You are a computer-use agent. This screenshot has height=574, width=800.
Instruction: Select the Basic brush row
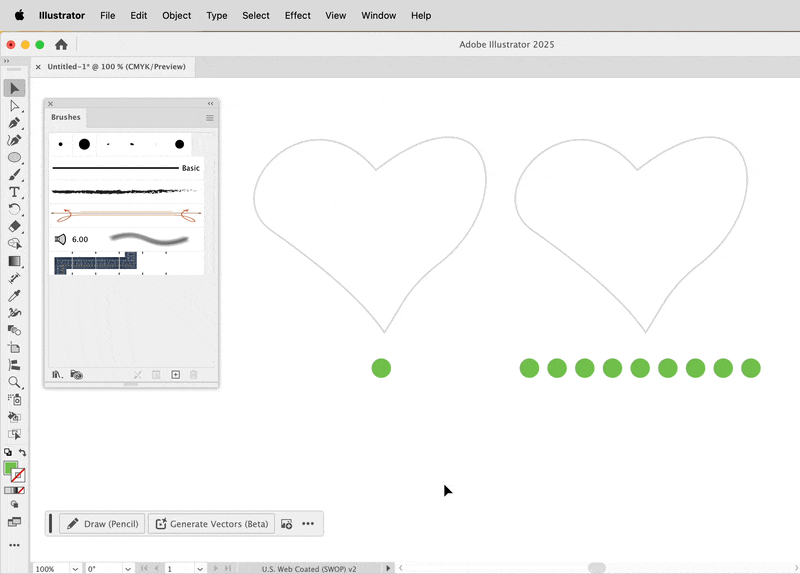click(127, 168)
